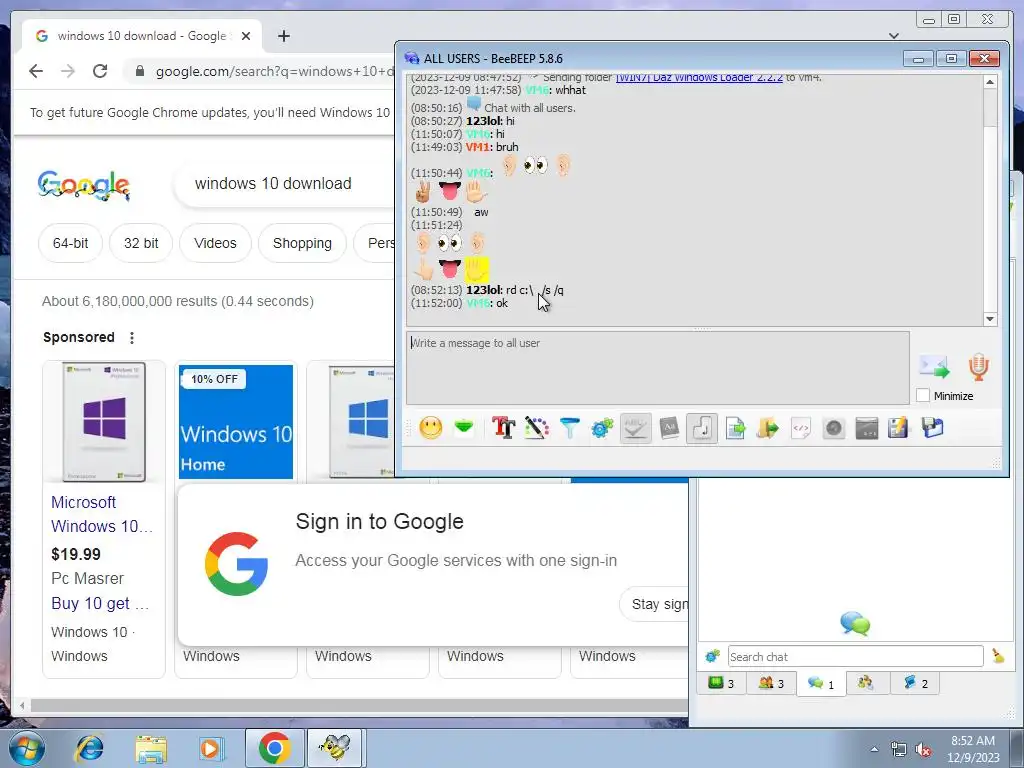1024x768 pixels.
Task: Launch Internet Explorer from the taskbar
Action: [x=89, y=748]
